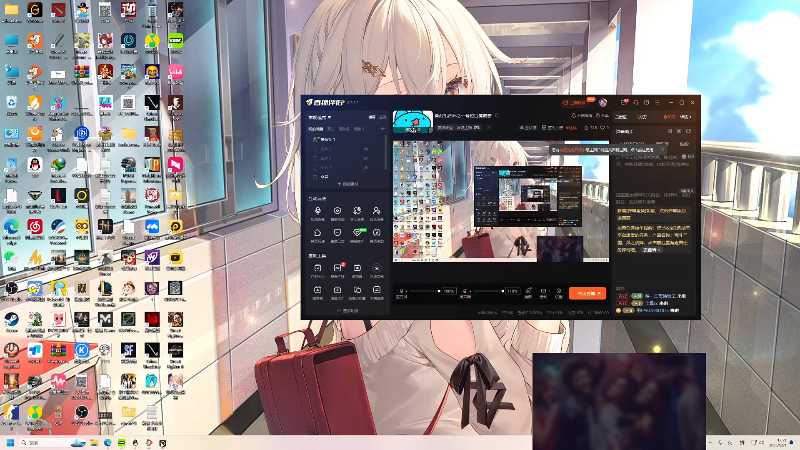The width and height of the screenshot is (800, 450).
Task: Open the QQ penguin taskbar icon
Action: pyautogui.click(x=135, y=443)
